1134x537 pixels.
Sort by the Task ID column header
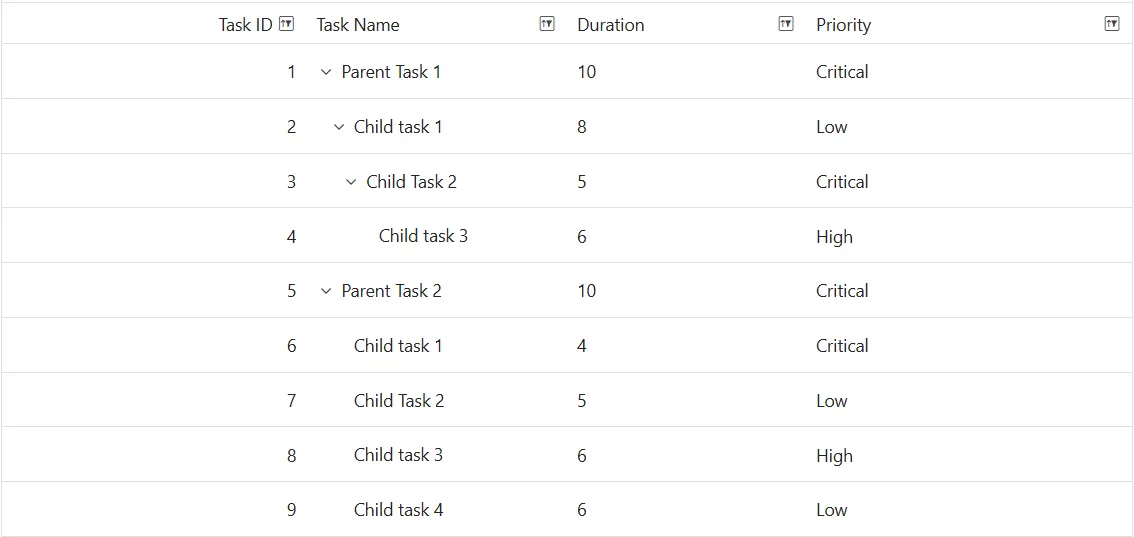245,25
